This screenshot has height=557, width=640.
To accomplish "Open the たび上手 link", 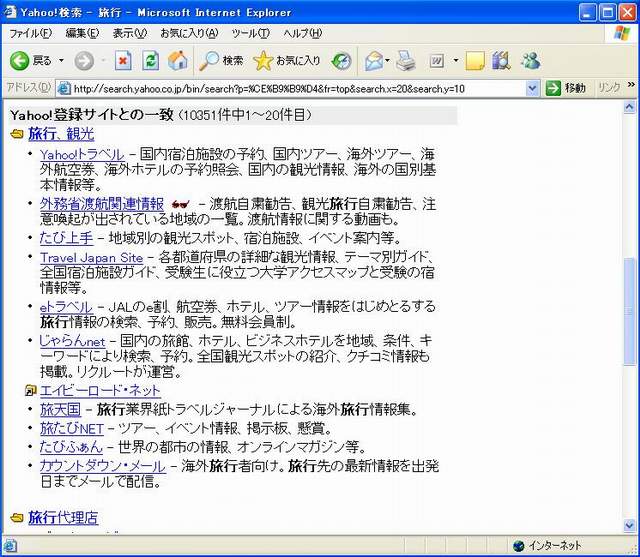I will click(x=67, y=238).
